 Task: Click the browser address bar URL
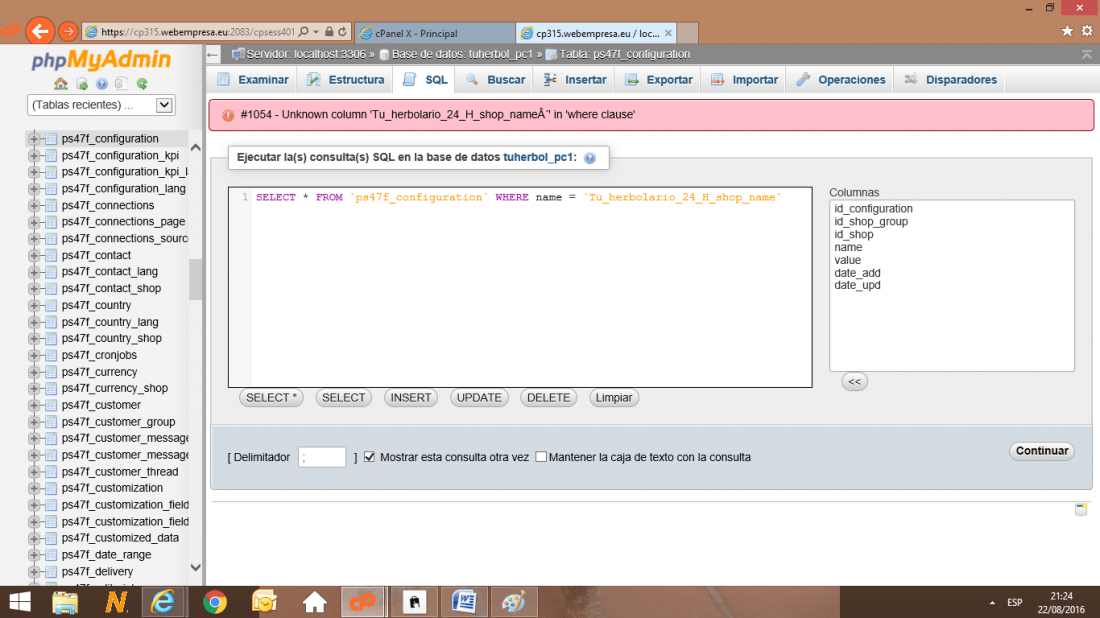197,32
